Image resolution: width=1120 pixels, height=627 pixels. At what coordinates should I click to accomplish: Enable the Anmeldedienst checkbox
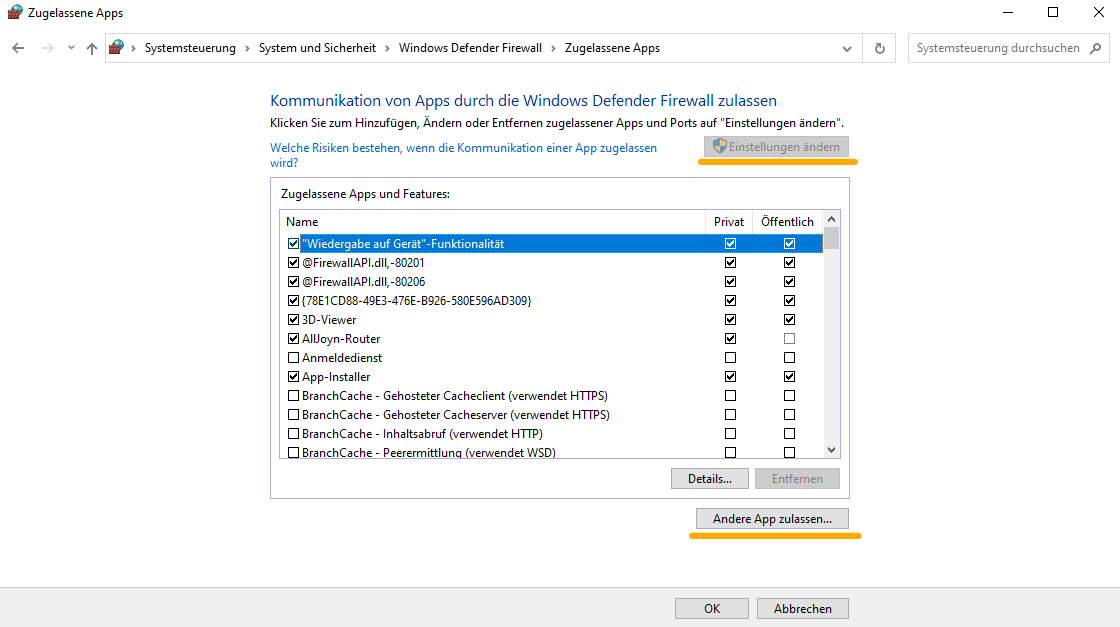click(293, 357)
